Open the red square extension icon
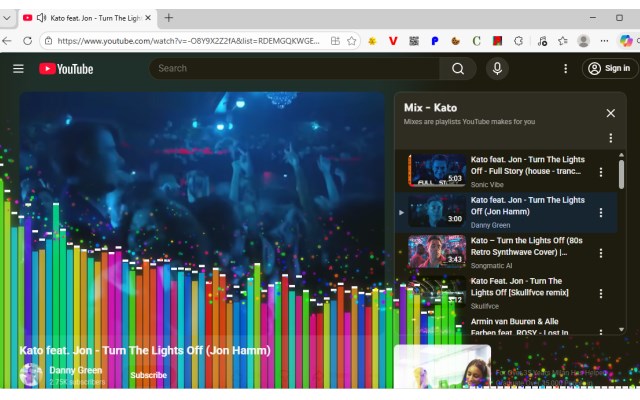The height and width of the screenshot is (400, 640). click(497, 41)
